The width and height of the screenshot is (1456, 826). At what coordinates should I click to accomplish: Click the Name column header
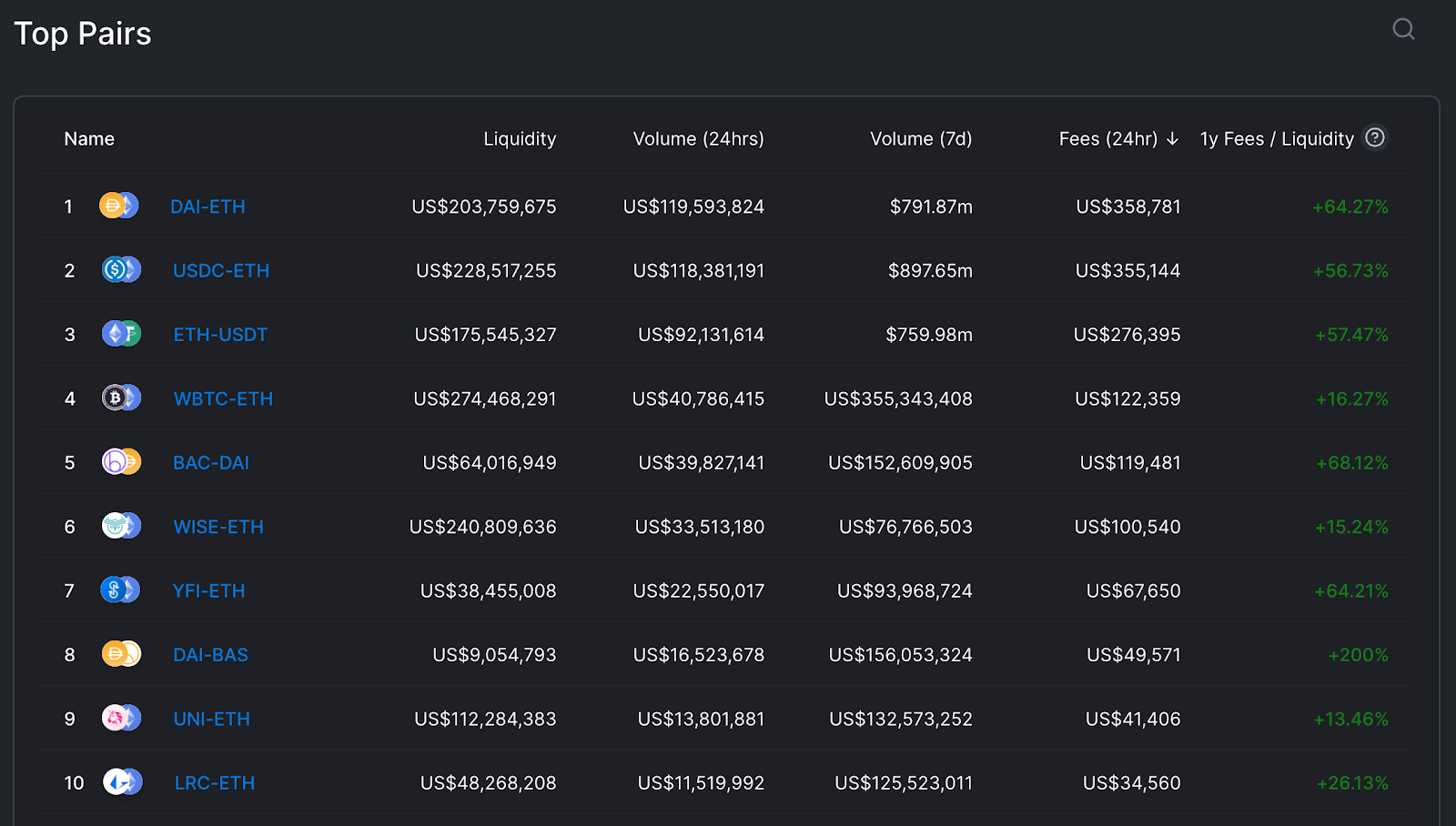[x=89, y=139]
